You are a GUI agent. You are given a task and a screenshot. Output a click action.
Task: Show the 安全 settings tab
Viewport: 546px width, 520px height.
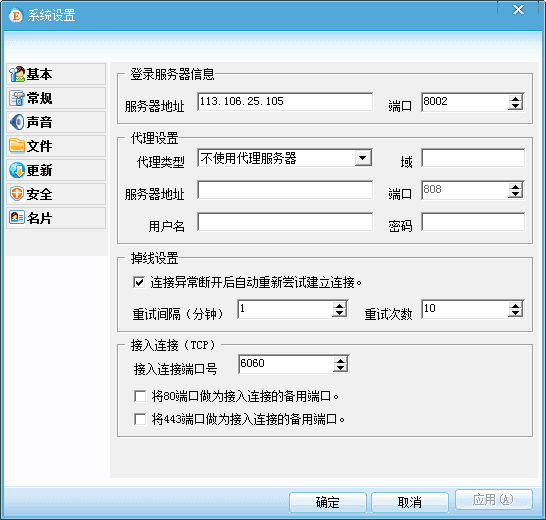(56, 194)
